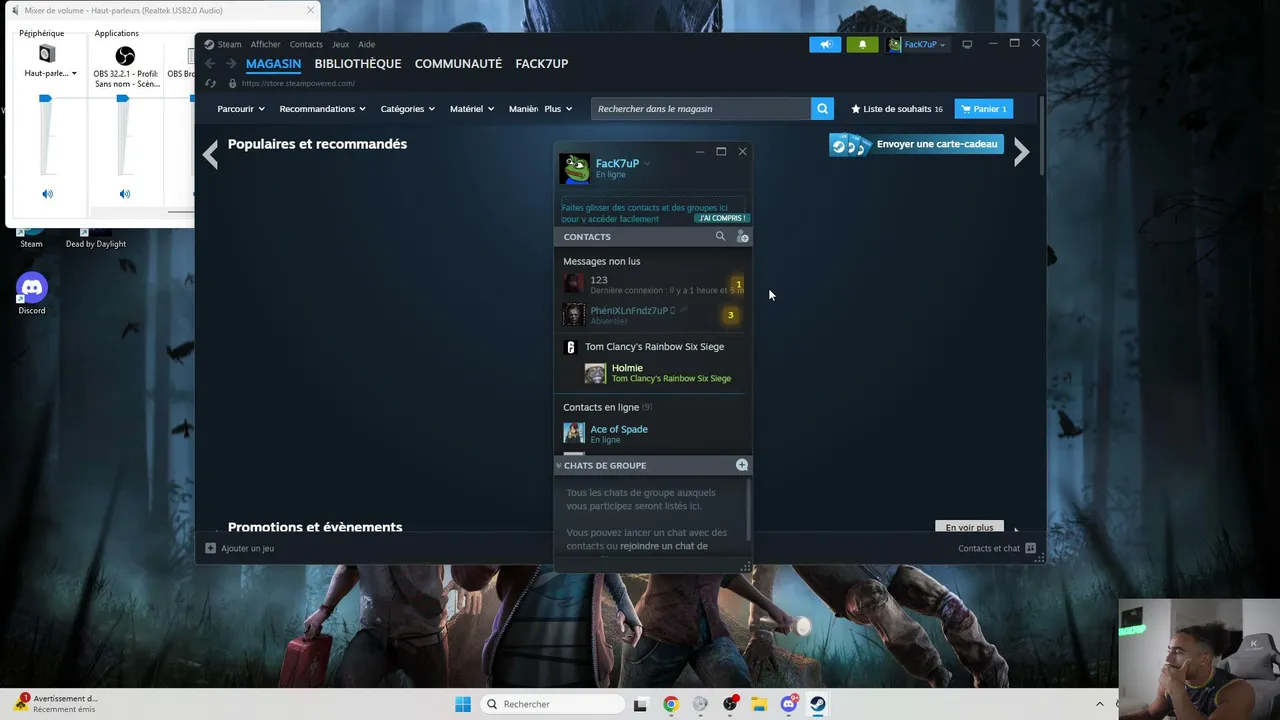The height and width of the screenshot is (720, 1280).
Task: Create a new group chat with plus icon
Action: click(x=742, y=465)
